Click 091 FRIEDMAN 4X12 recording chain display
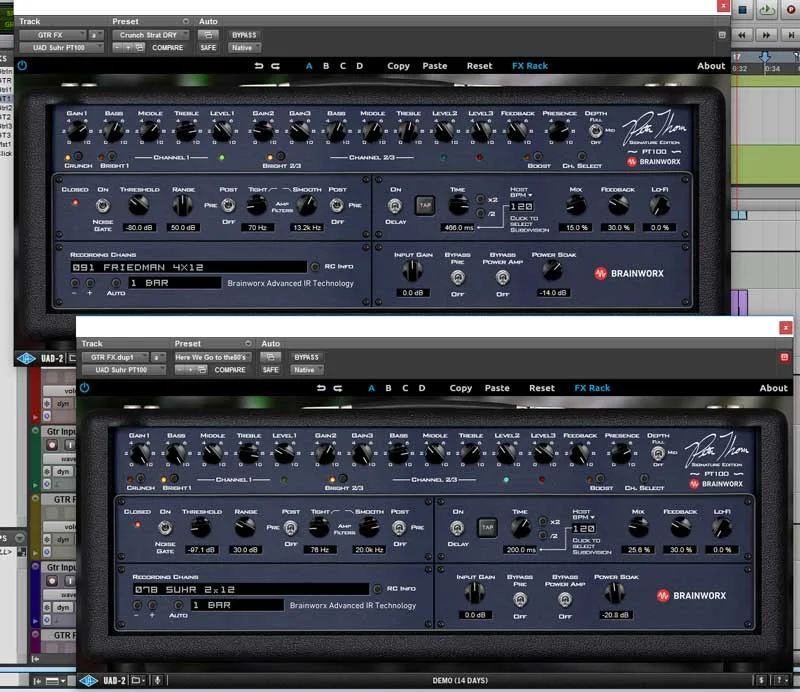 point(188,267)
